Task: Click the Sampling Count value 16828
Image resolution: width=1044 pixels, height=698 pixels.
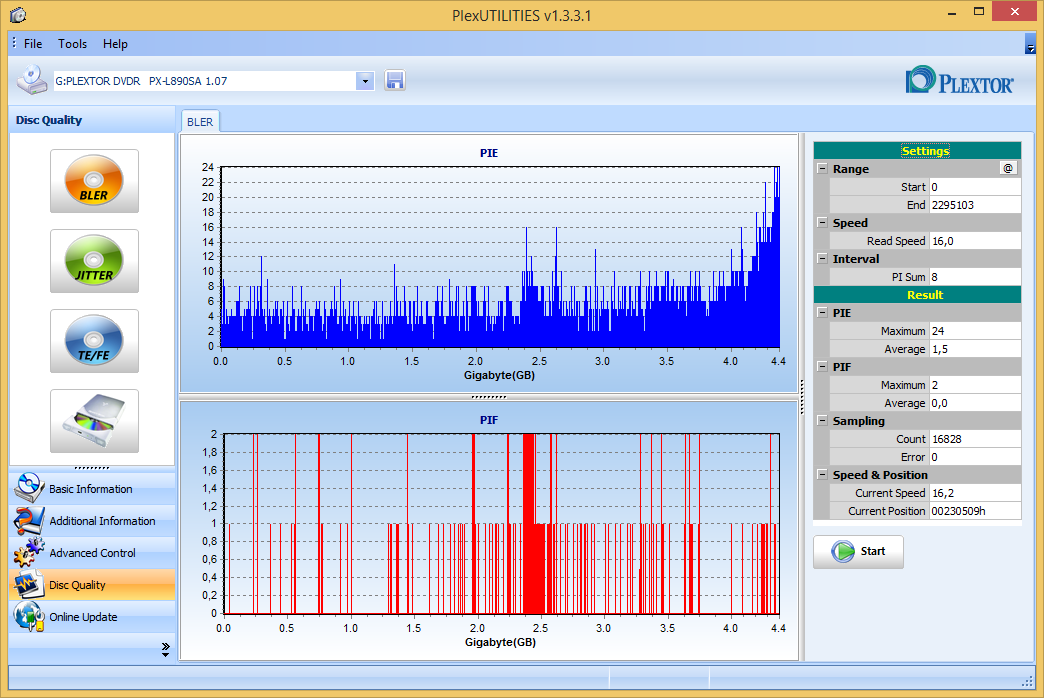Action: pos(975,439)
